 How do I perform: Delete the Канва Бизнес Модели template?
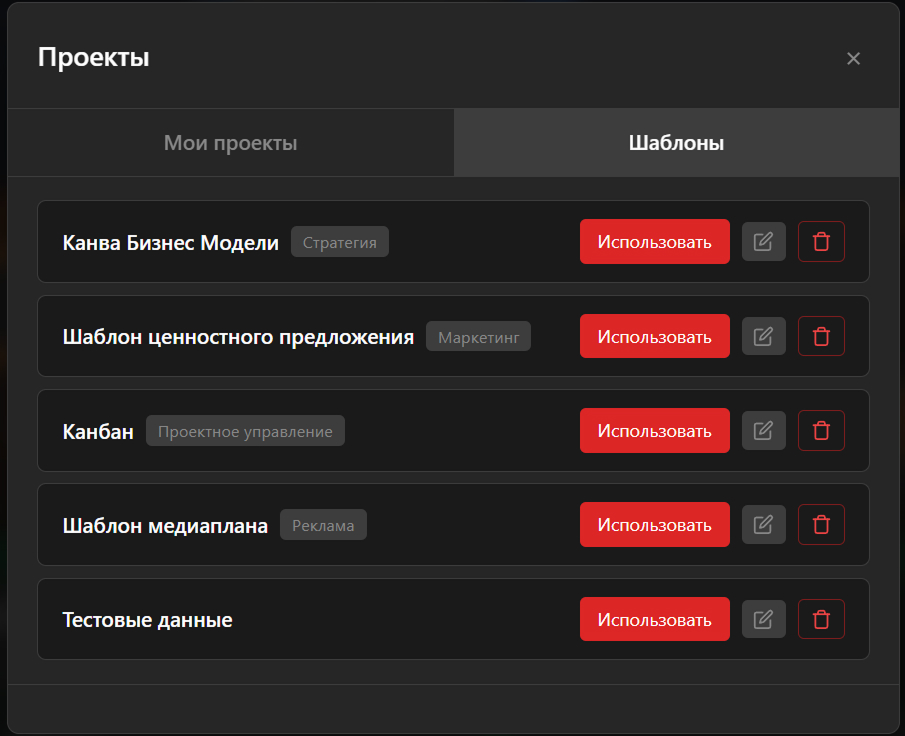(x=821, y=241)
